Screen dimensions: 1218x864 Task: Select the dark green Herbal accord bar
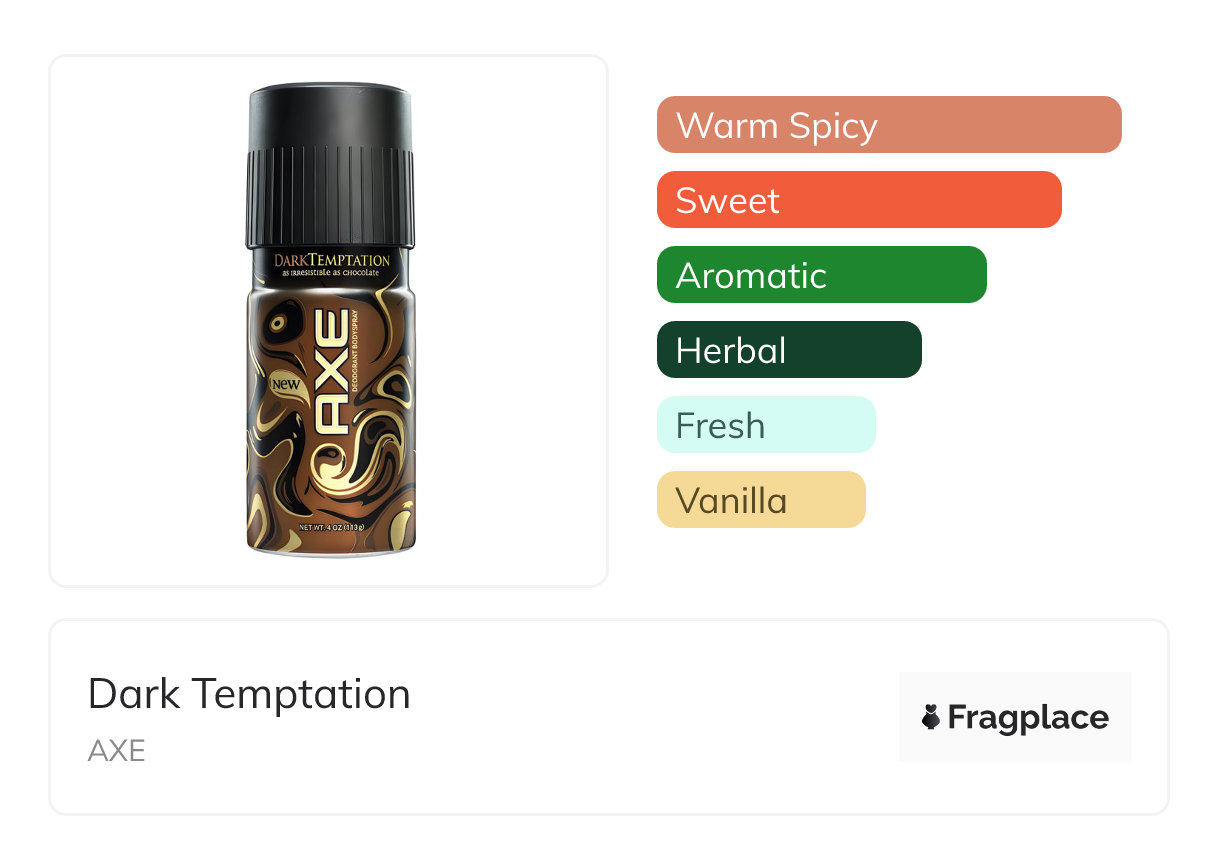(x=788, y=350)
